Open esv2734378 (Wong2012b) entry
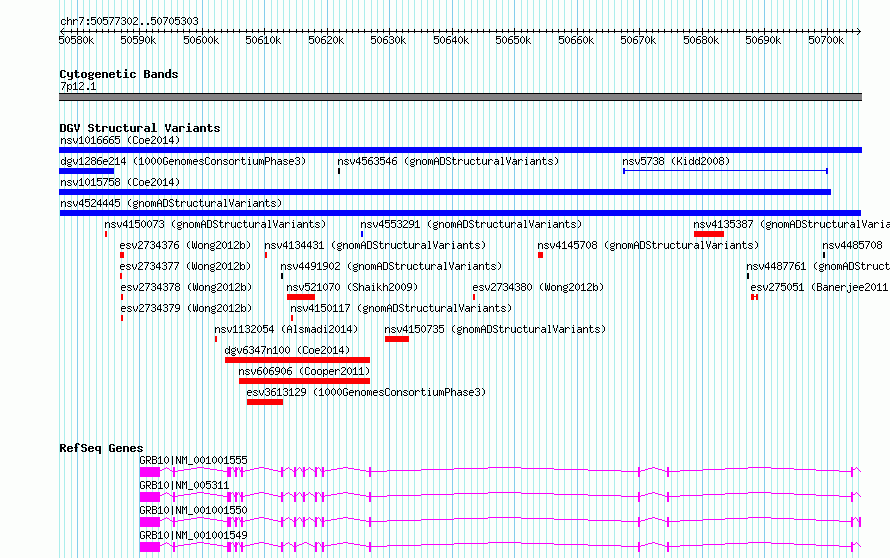Screen dimensions: 890x558 [186, 287]
